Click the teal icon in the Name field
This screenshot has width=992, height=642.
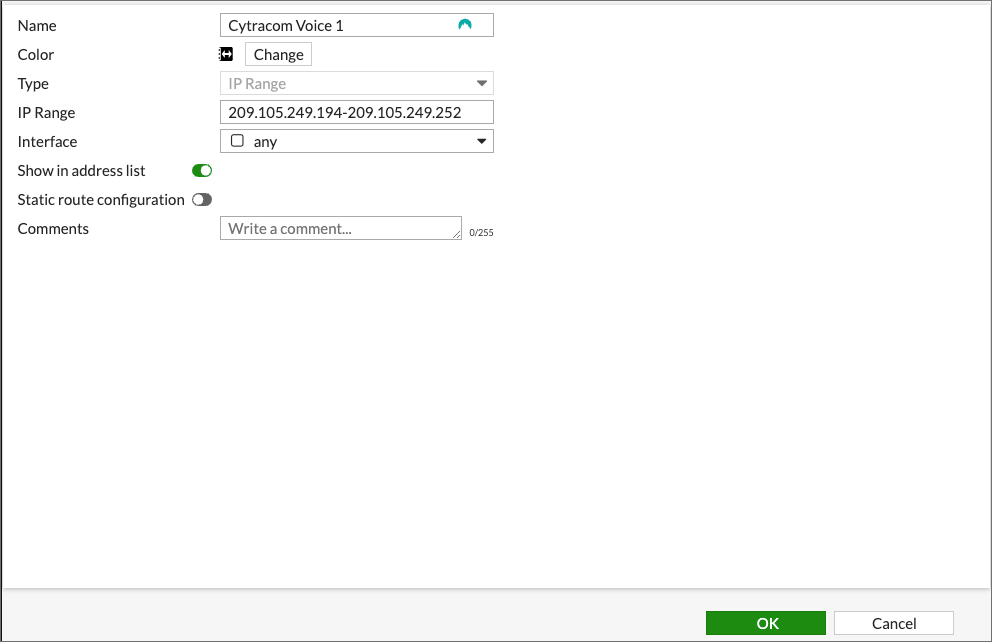[x=464, y=25]
